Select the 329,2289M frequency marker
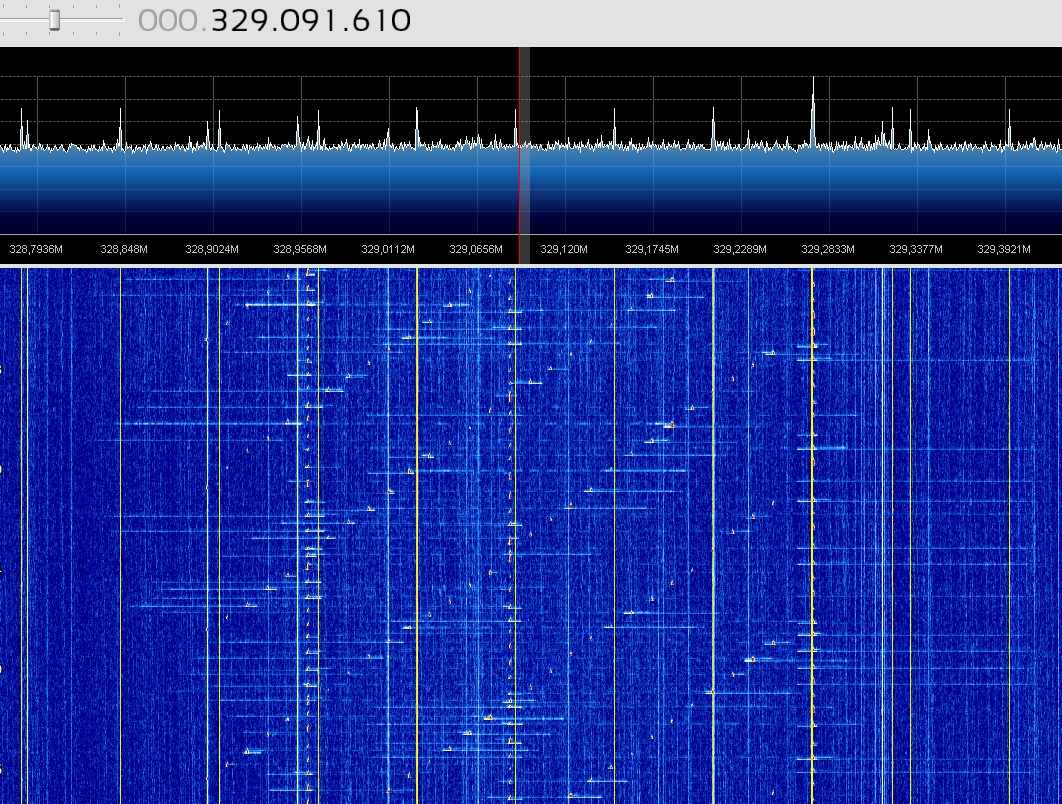The image size is (1062, 804). (x=740, y=249)
